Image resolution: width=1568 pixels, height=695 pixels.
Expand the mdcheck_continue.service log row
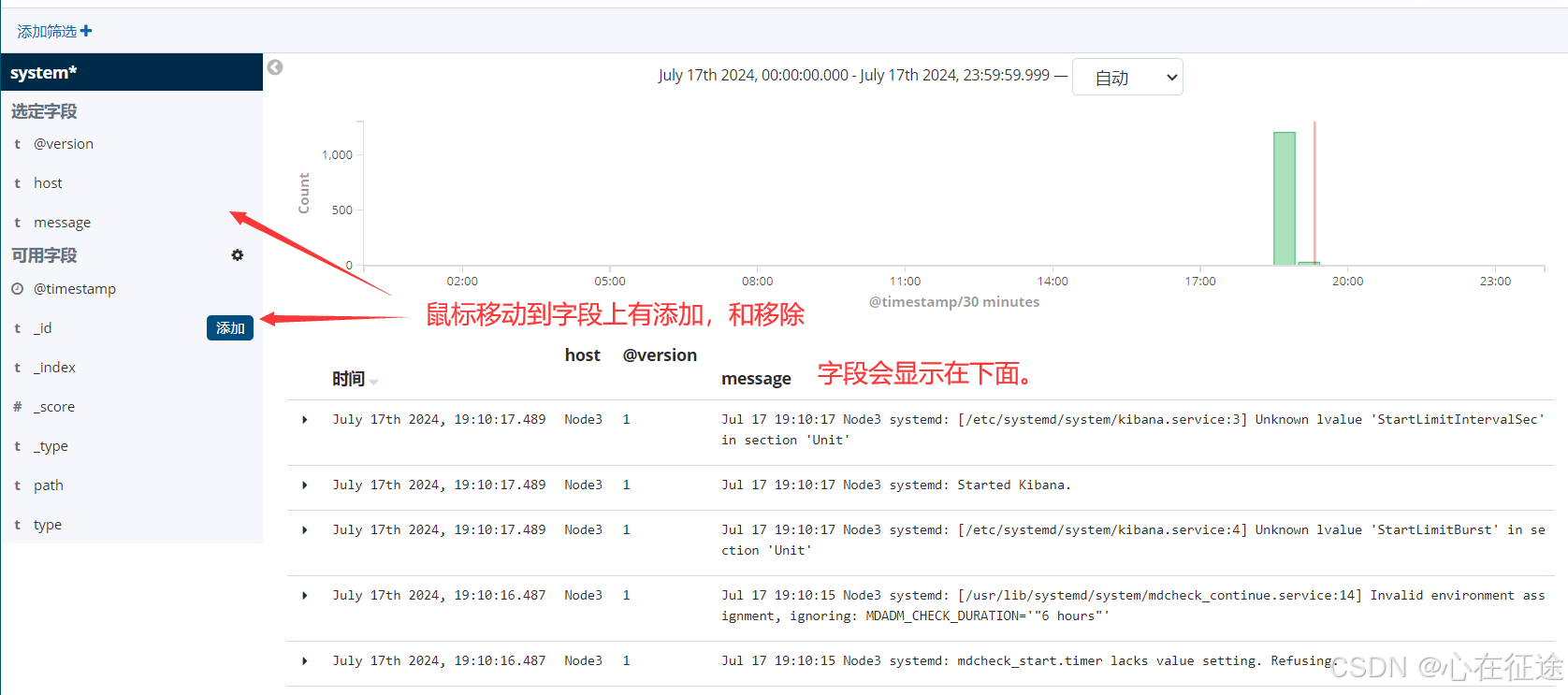point(305,596)
